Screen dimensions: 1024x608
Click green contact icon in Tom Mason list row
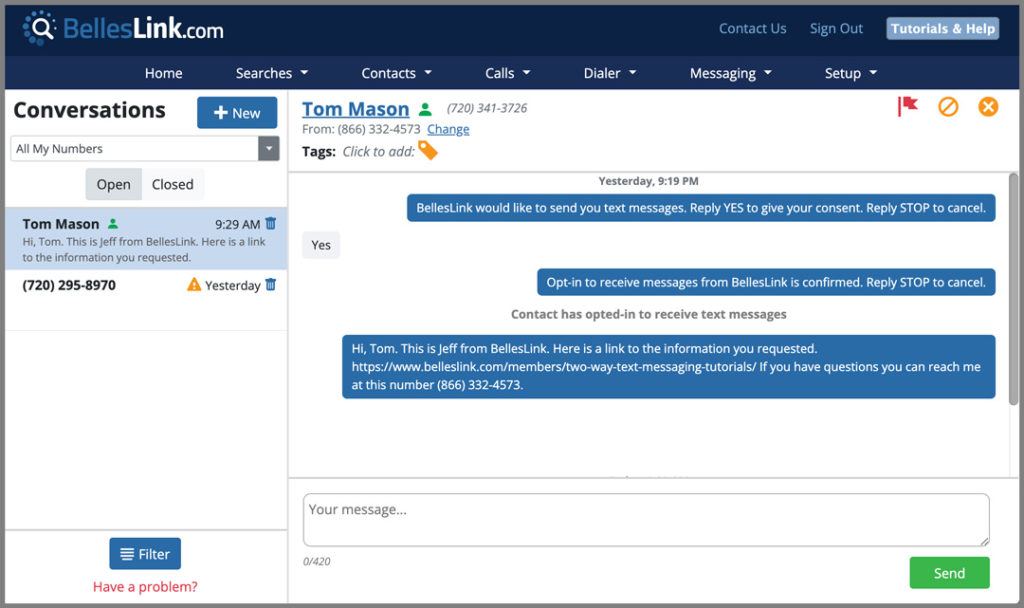[113, 223]
